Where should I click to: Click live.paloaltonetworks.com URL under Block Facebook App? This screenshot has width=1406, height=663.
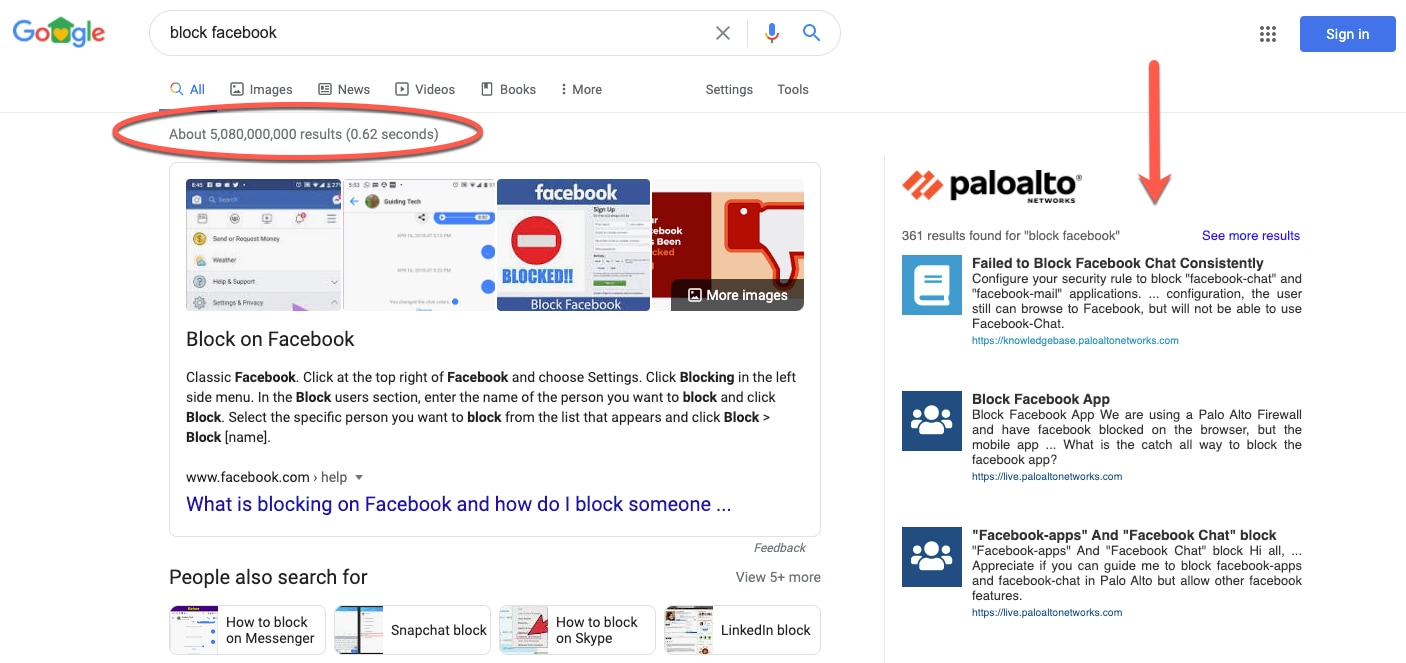pos(1047,477)
